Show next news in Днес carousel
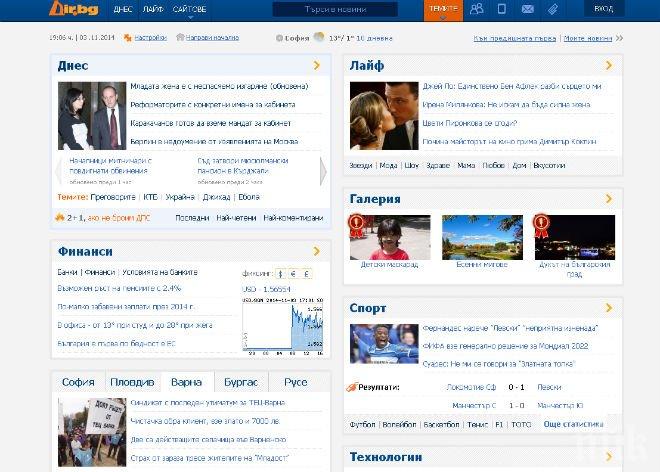The width and height of the screenshot is (660, 472). point(323,171)
